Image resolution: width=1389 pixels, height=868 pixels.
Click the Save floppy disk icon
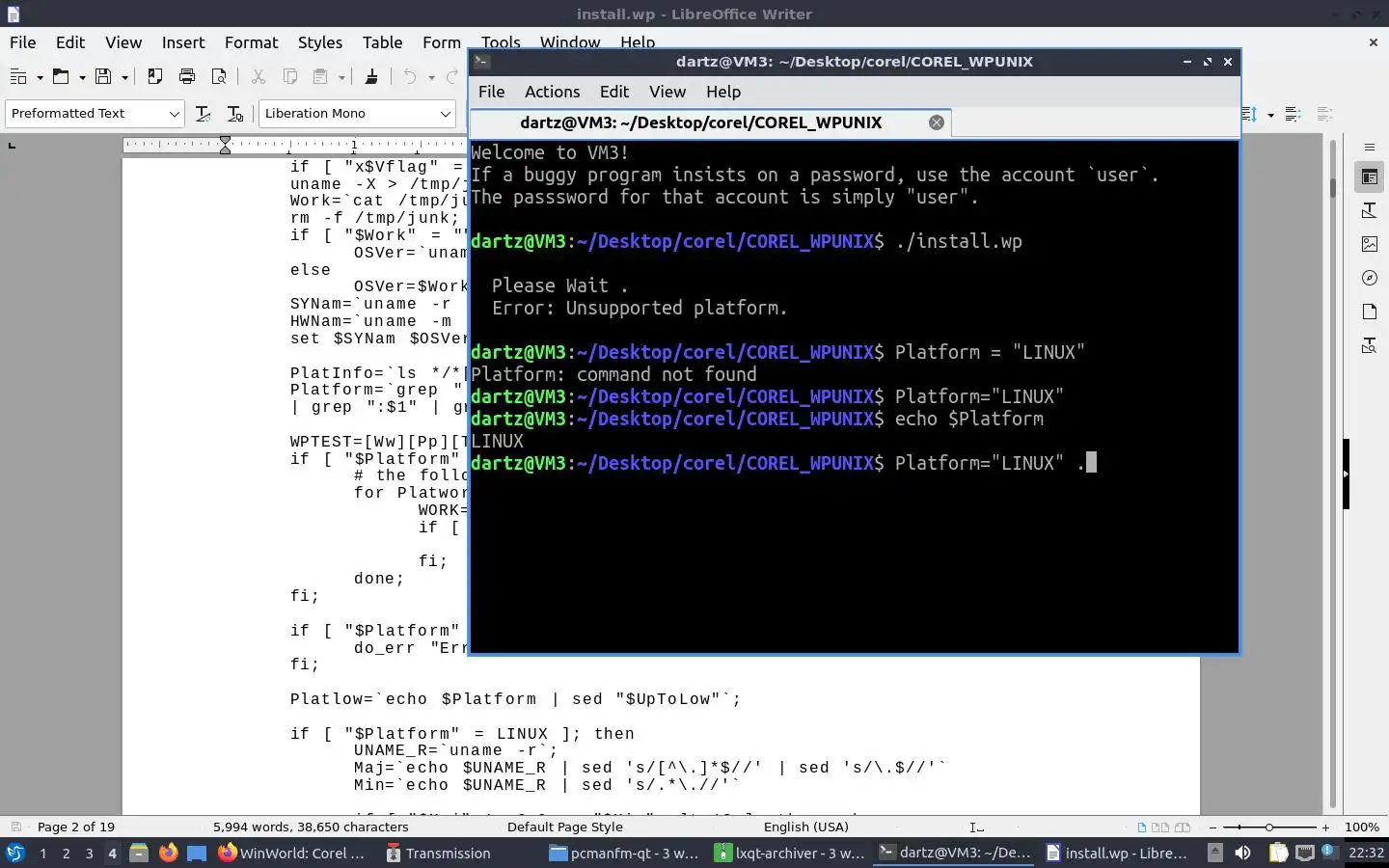(x=103, y=77)
